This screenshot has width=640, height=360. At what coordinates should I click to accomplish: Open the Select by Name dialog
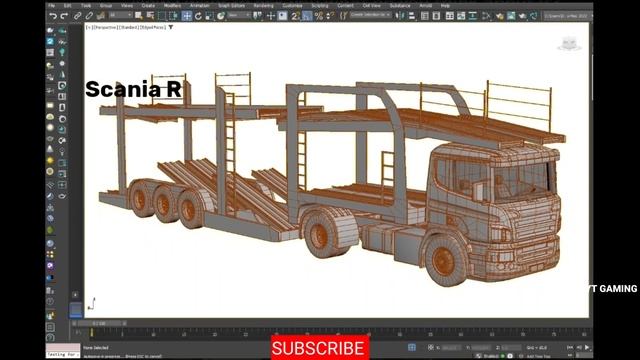point(150,16)
